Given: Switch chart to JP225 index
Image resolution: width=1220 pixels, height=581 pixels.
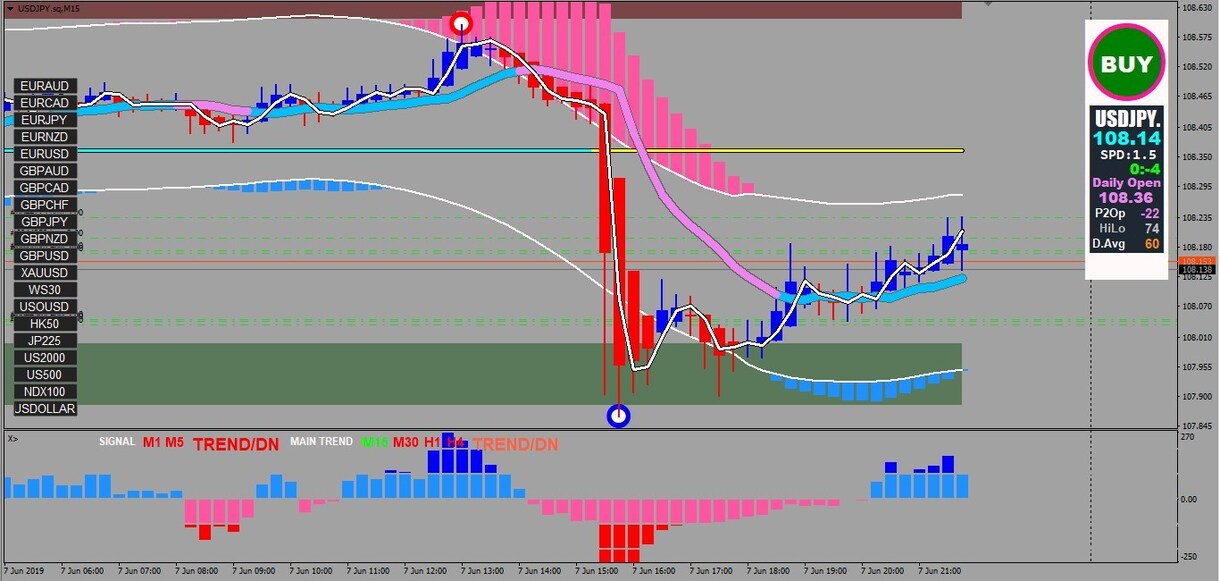Looking at the screenshot, I should (45, 341).
